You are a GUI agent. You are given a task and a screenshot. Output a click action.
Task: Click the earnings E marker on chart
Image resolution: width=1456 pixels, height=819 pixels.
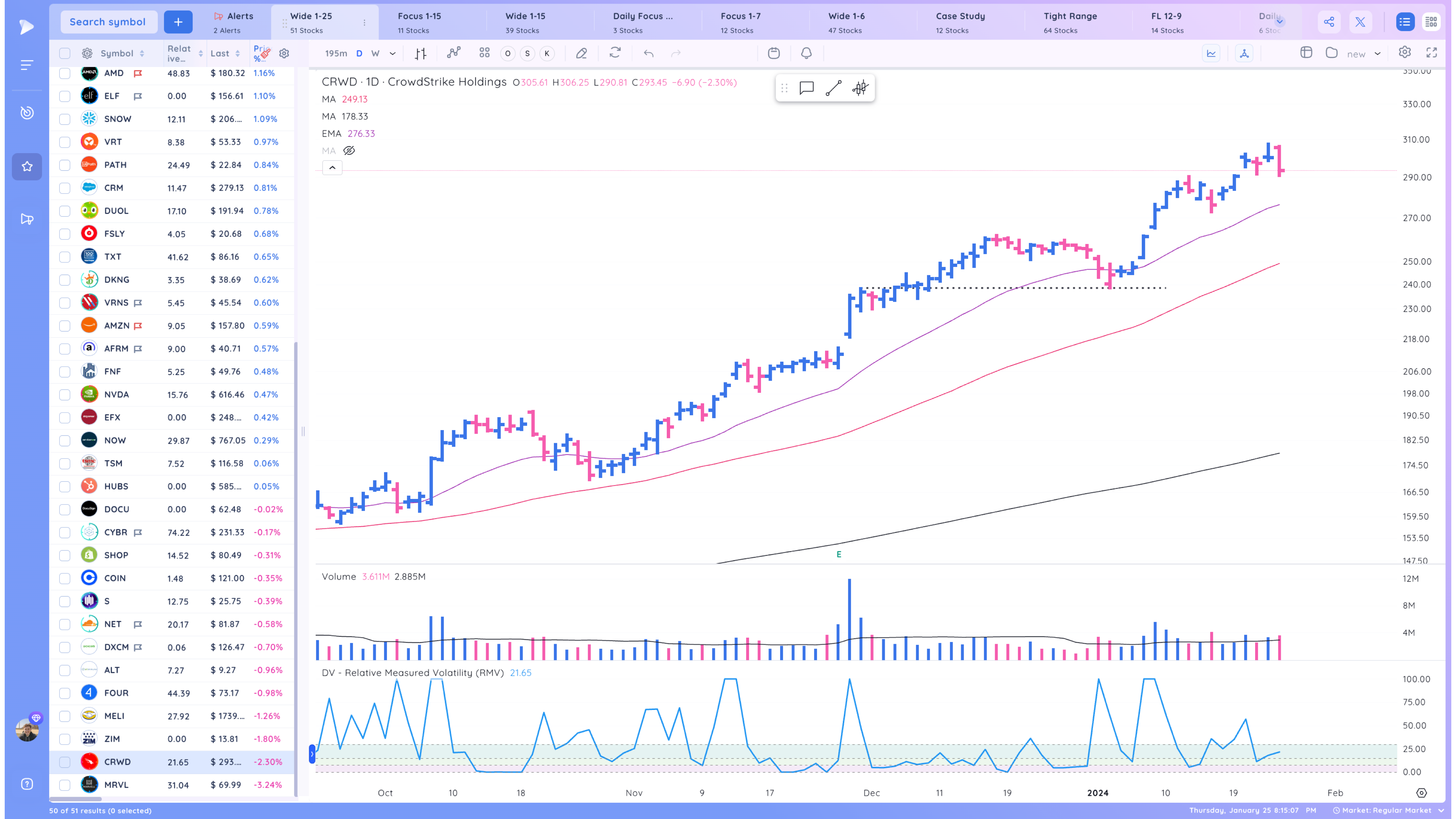839,554
